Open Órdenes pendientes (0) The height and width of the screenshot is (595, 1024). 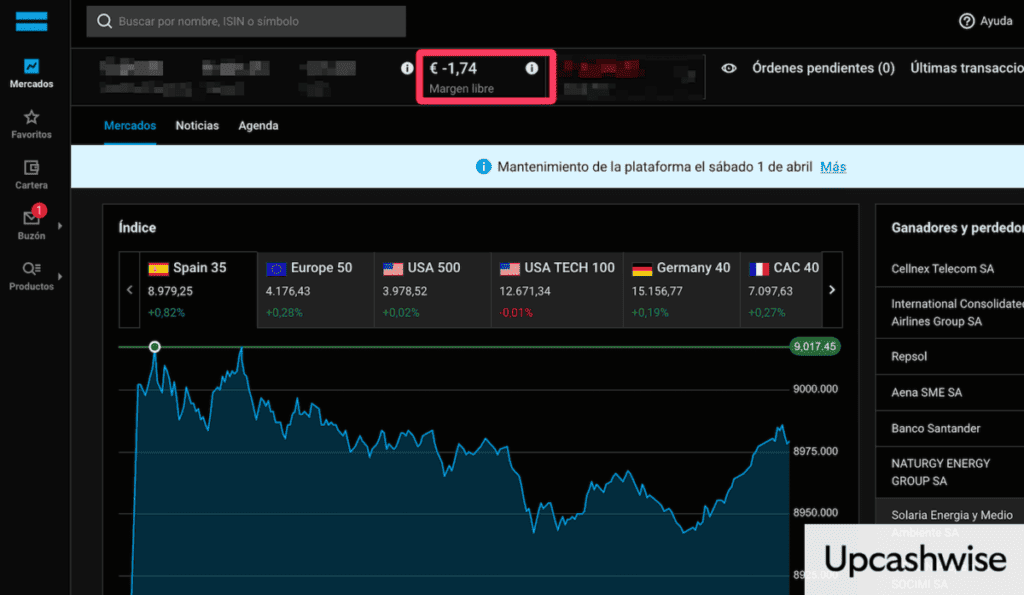click(823, 68)
